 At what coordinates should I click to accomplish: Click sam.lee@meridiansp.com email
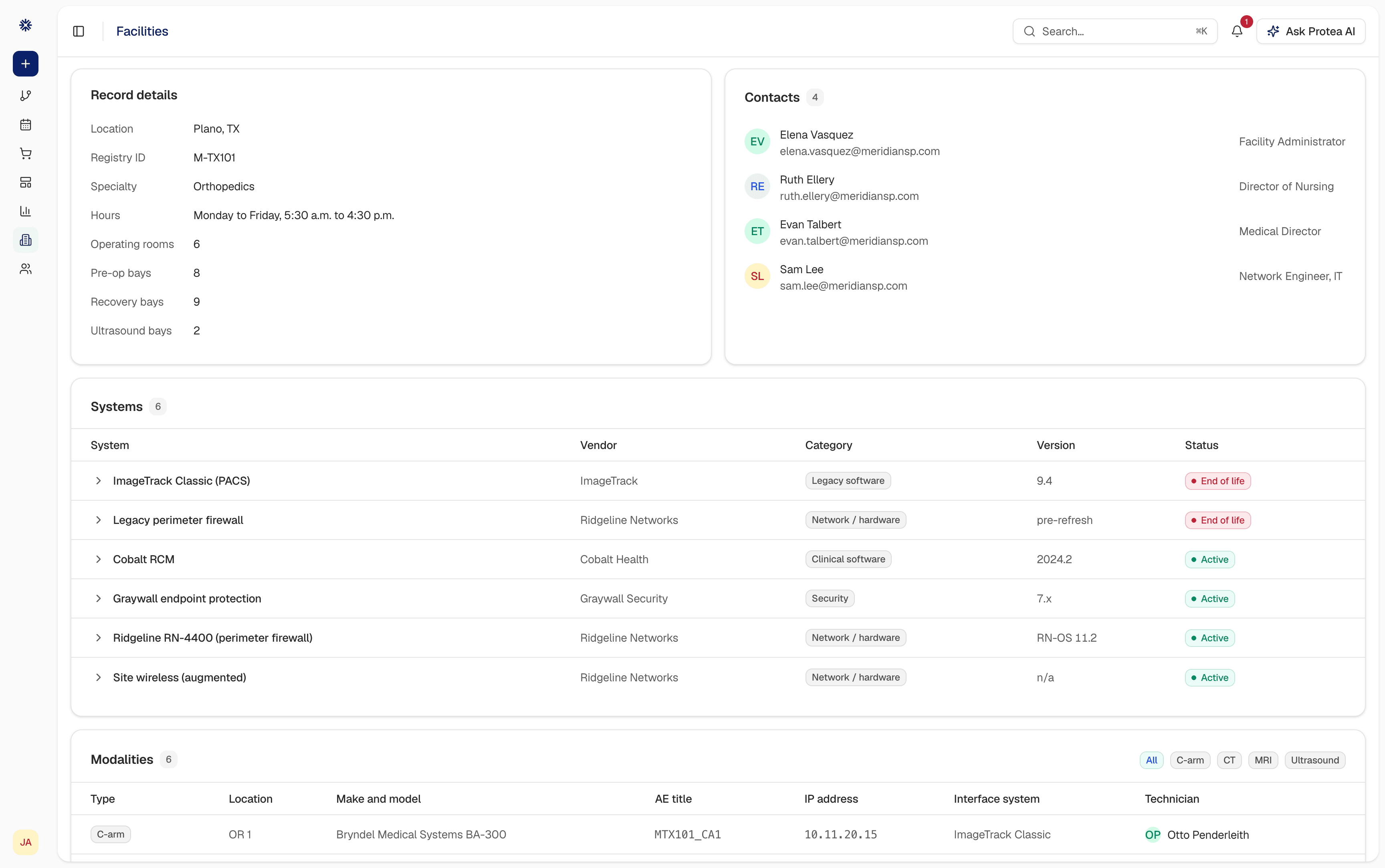[844, 285]
